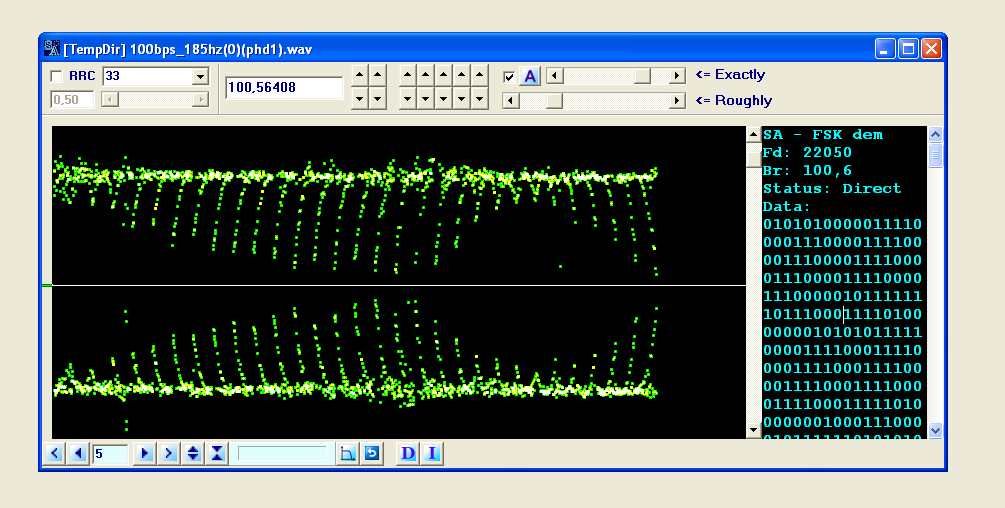
Task: Click the bottom numeric field showing 5
Action: 110,454
